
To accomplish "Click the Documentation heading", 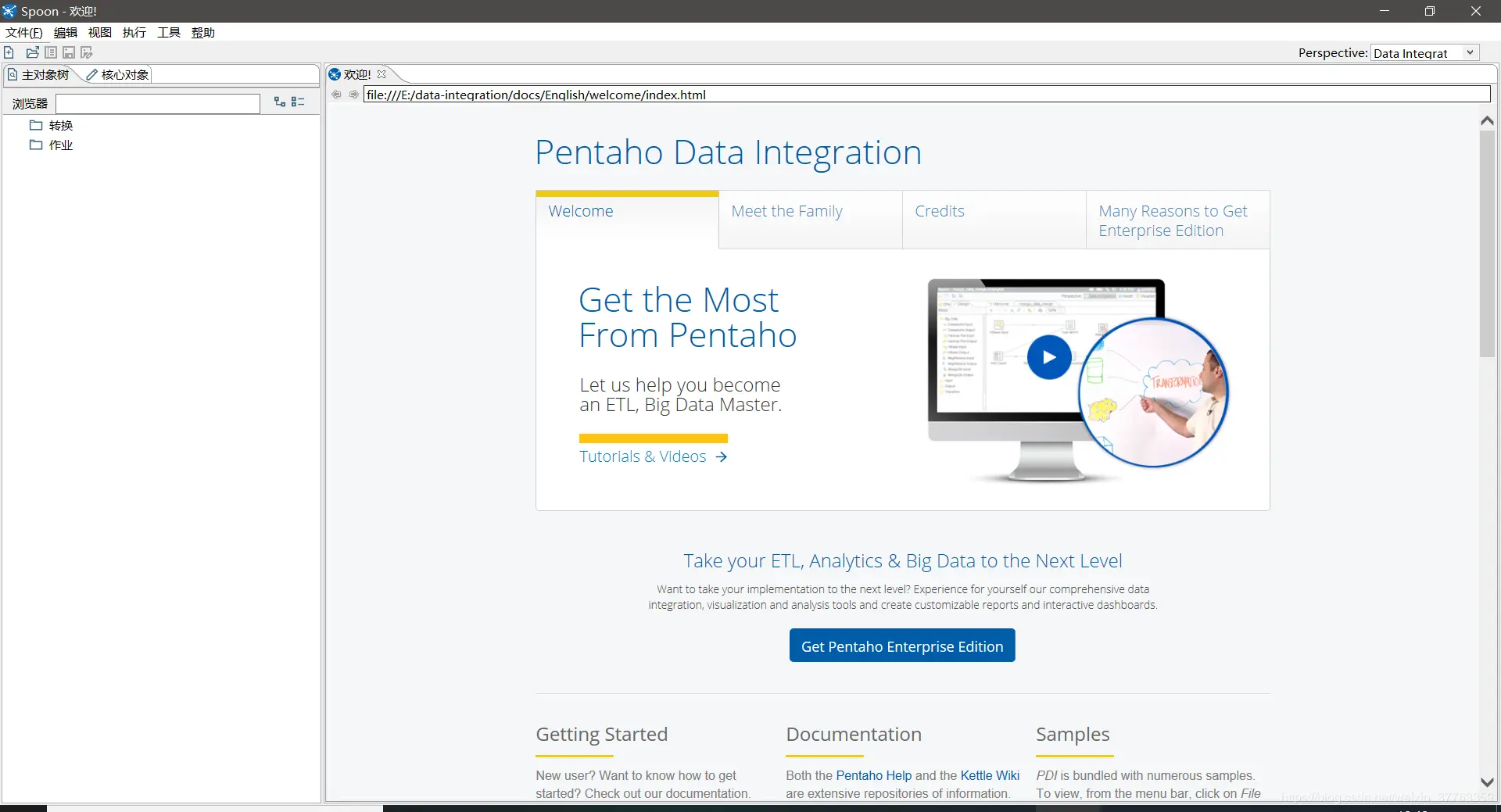I will [854, 735].
